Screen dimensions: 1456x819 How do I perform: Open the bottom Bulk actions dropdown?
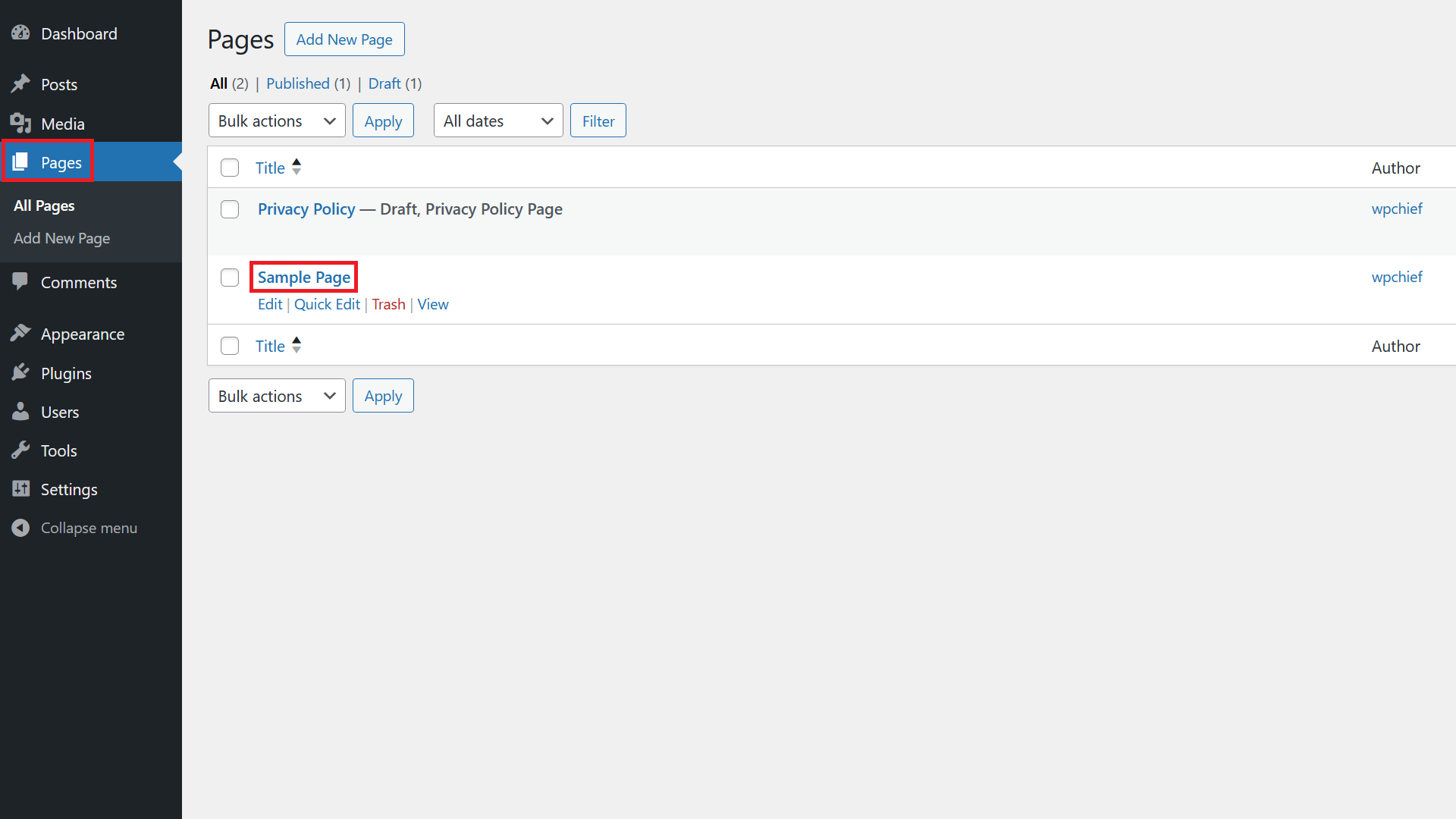(277, 396)
